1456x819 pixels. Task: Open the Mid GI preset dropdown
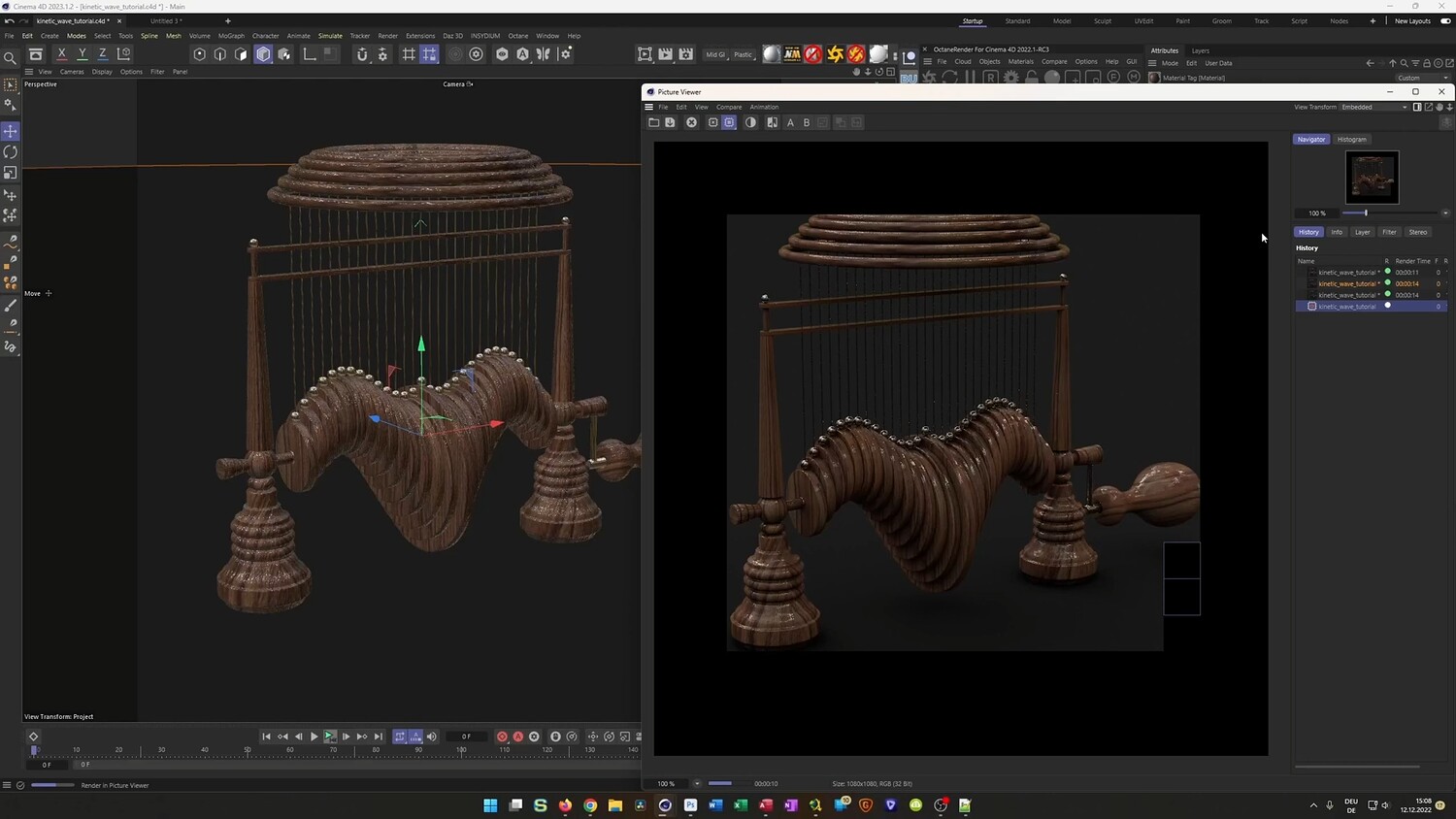pyautogui.click(x=715, y=54)
